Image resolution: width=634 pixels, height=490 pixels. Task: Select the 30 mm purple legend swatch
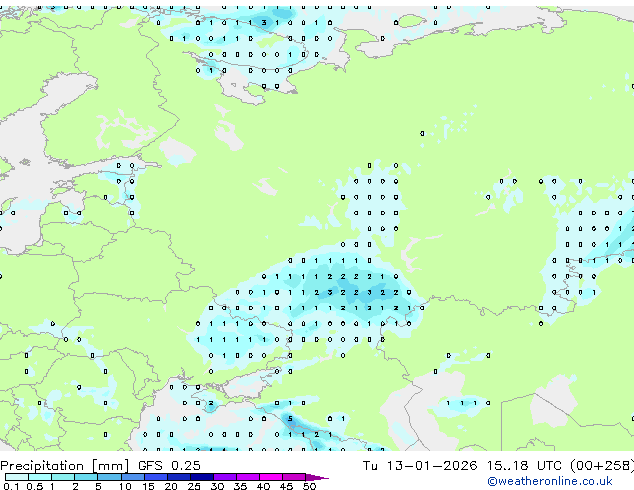225,477
